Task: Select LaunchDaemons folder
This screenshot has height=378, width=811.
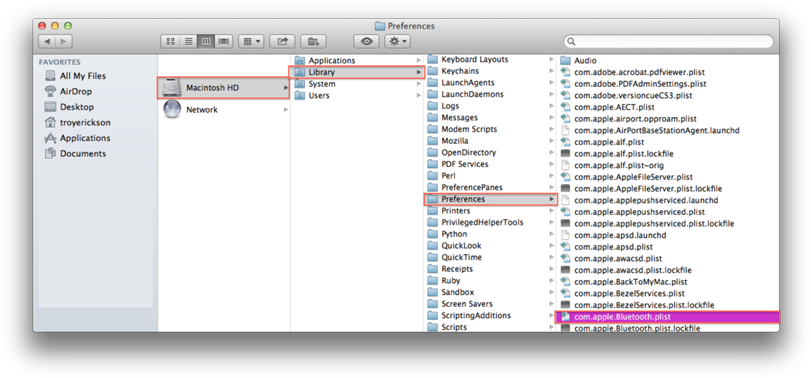Action: click(x=490, y=94)
